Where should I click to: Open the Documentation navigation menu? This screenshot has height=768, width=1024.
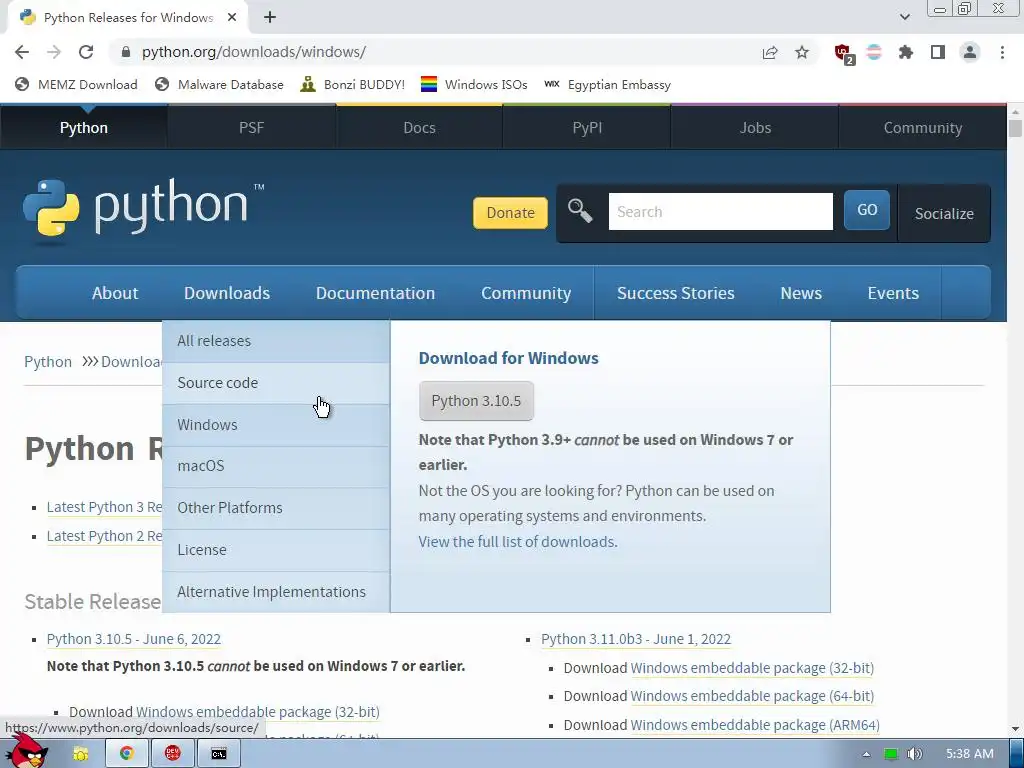tap(376, 293)
